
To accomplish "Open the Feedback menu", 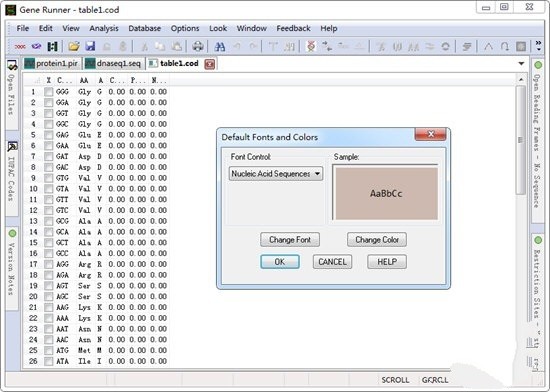I will coord(293,28).
